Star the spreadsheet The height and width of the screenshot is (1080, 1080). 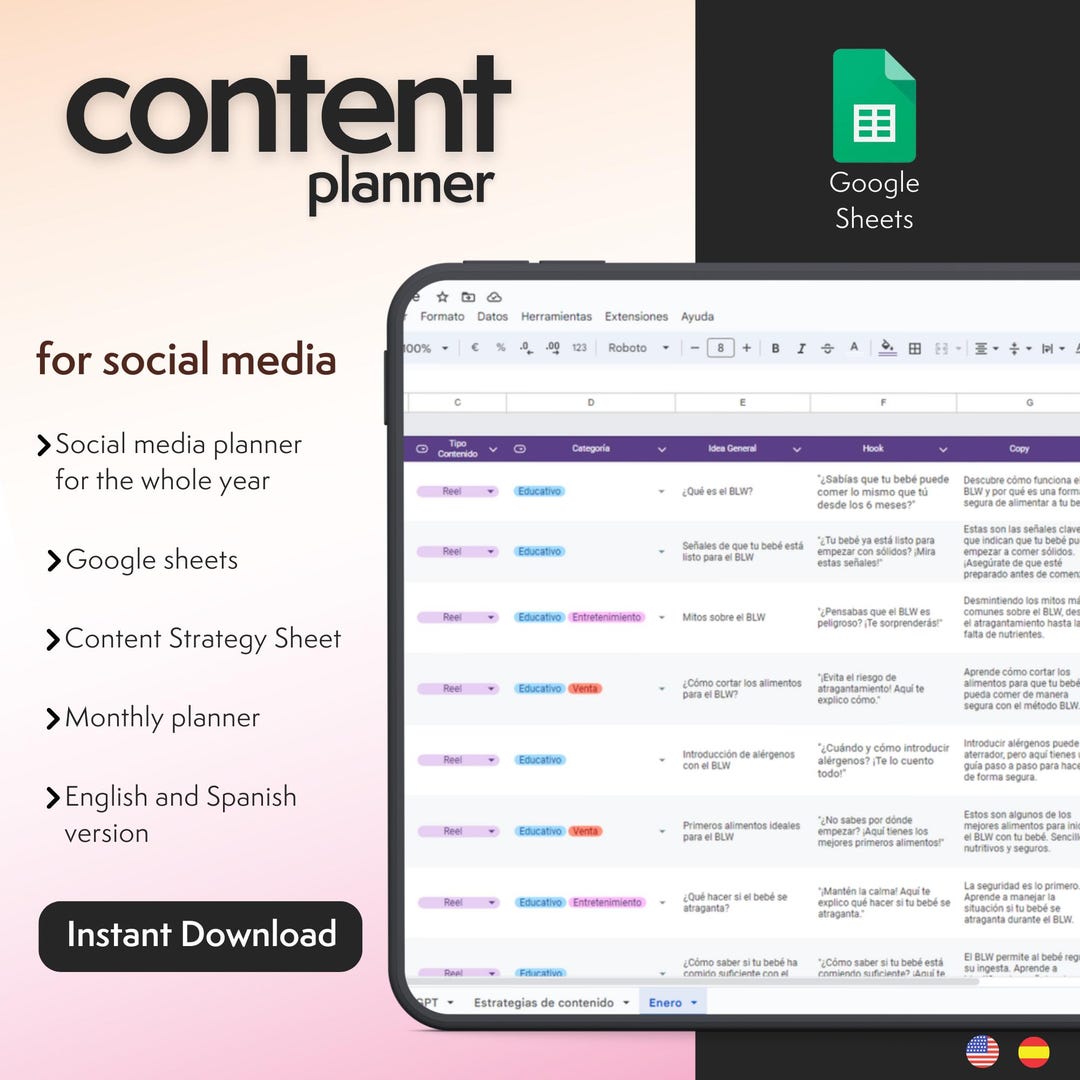coord(442,297)
